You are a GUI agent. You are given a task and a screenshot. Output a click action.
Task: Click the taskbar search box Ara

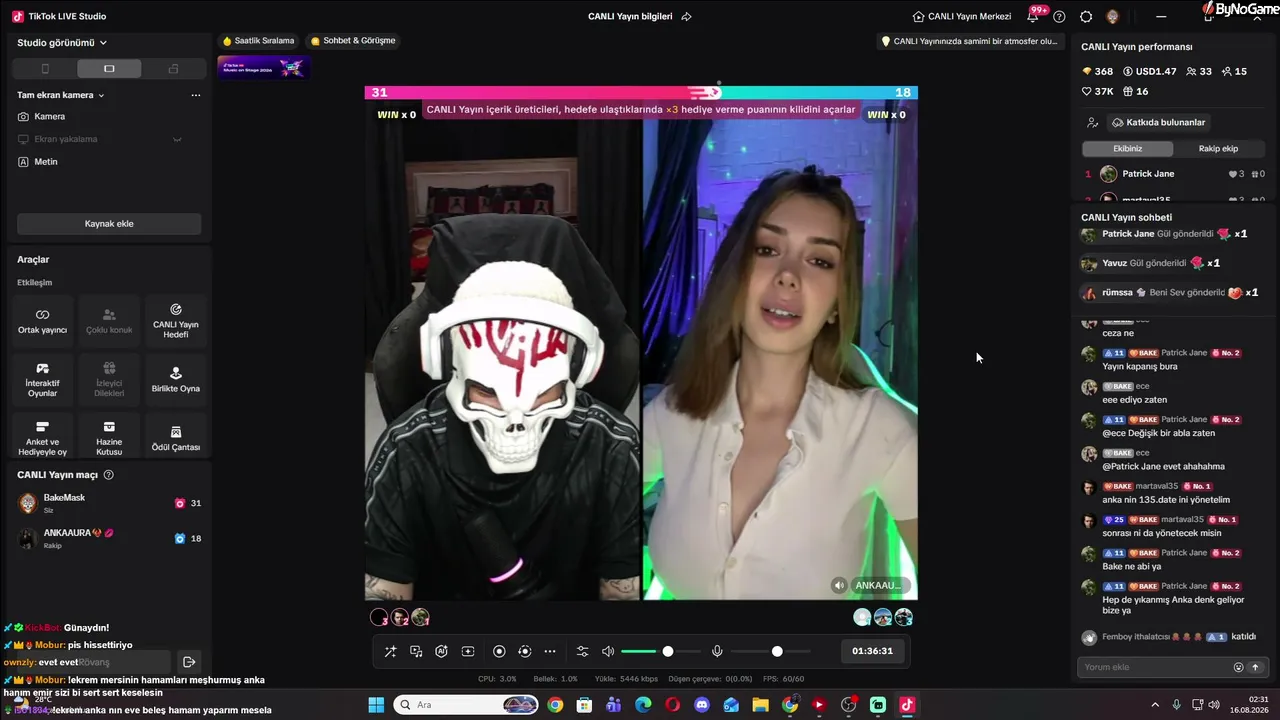click(467, 705)
